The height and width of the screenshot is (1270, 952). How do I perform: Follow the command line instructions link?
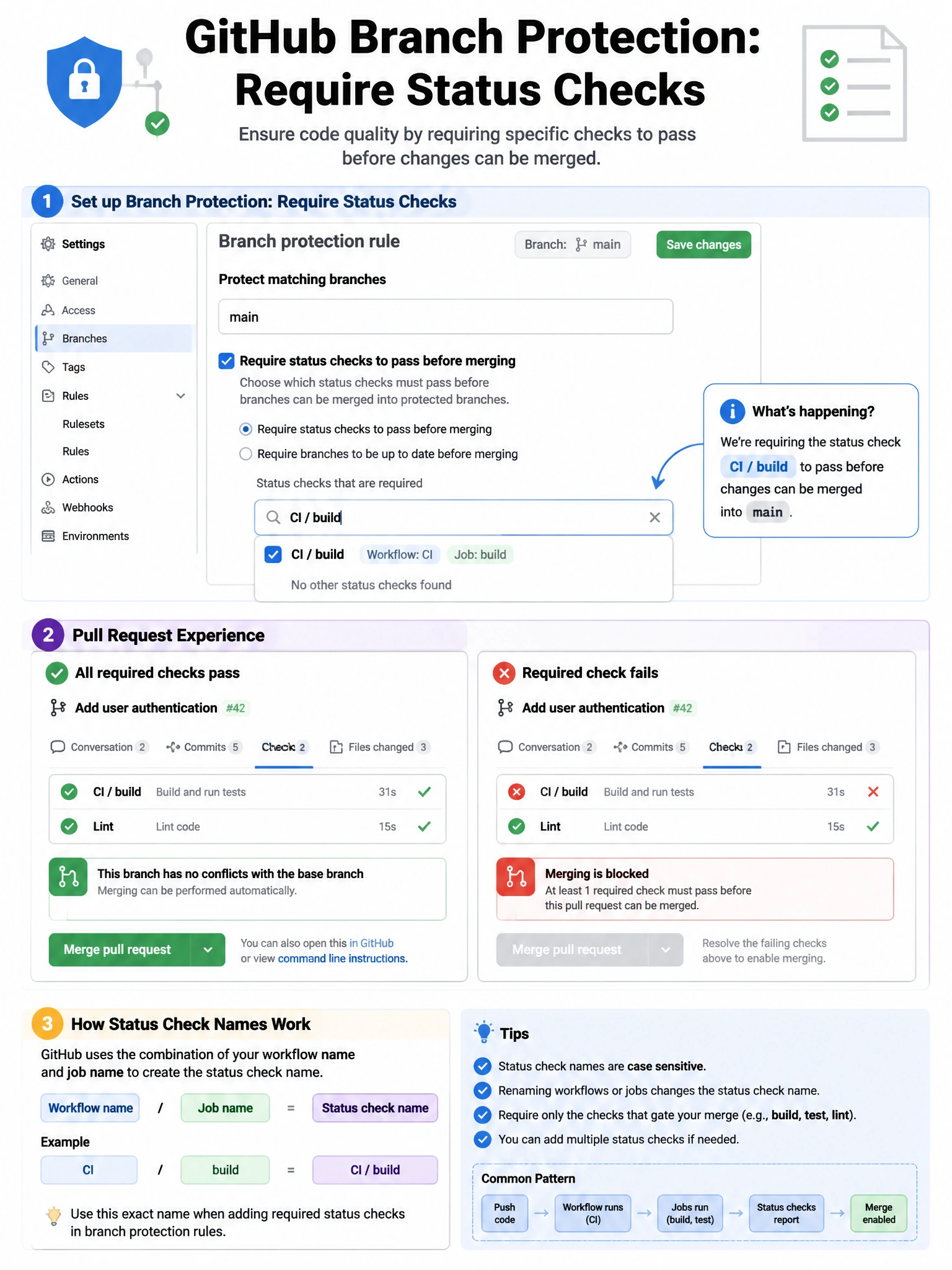tap(343, 958)
